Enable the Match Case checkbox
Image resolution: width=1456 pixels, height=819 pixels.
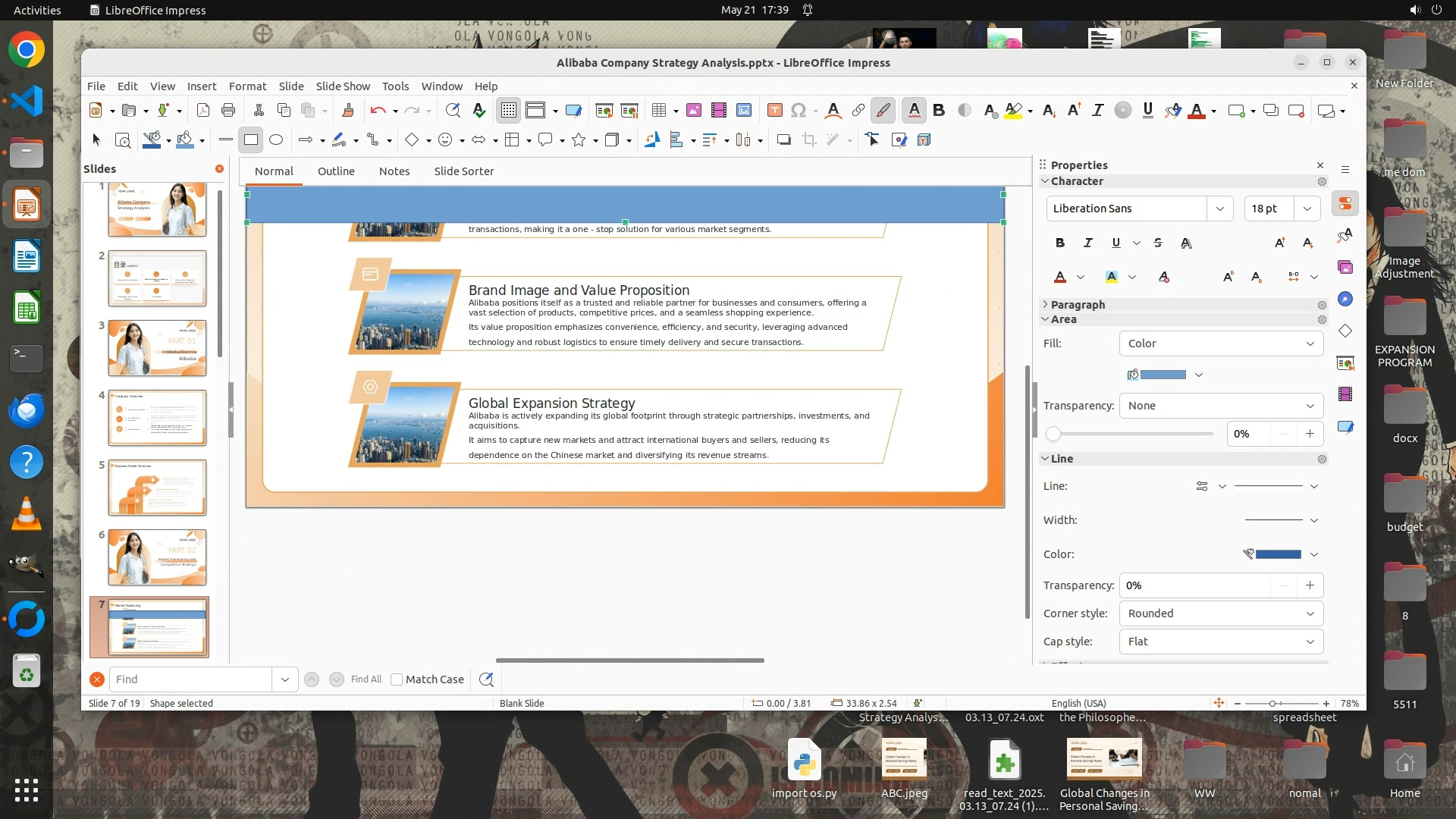pyautogui.click(x=397, y=679)
